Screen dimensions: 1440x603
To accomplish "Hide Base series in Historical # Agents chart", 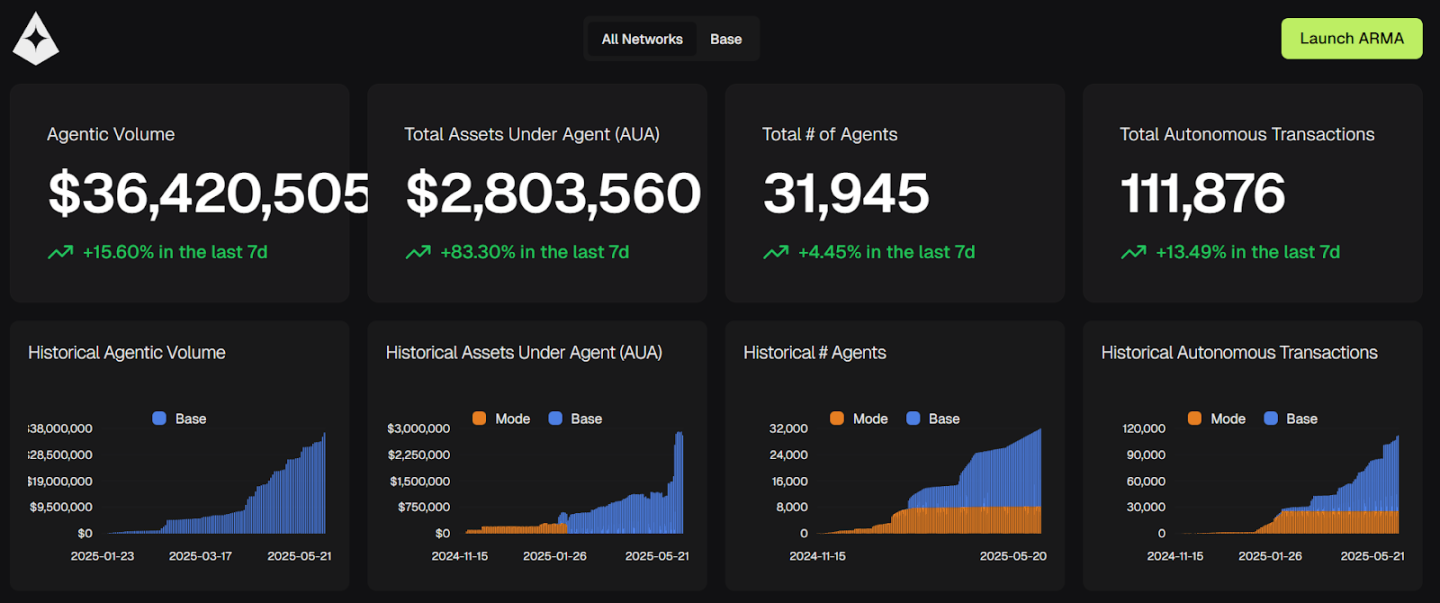I will pos(934,419).
